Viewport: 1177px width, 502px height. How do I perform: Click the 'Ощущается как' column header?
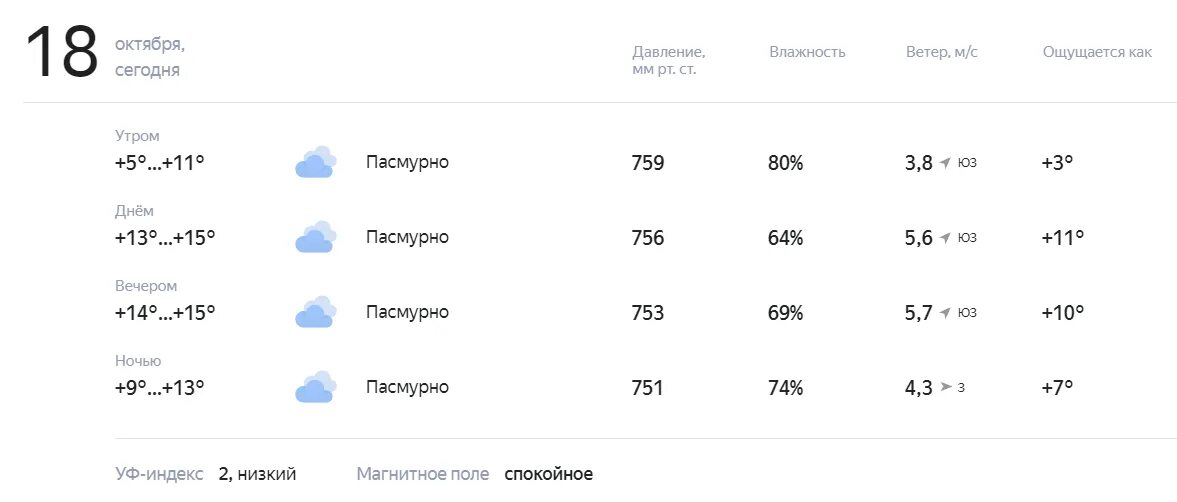point(1097,52)
